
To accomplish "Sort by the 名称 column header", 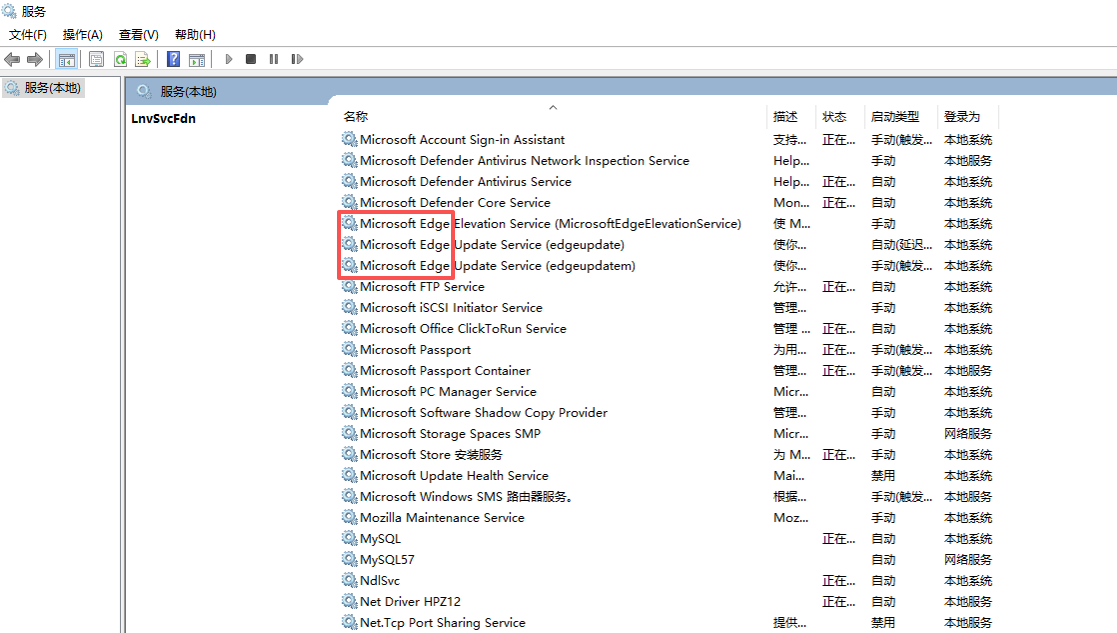I will pyautogui.click(x=355, y=116).
